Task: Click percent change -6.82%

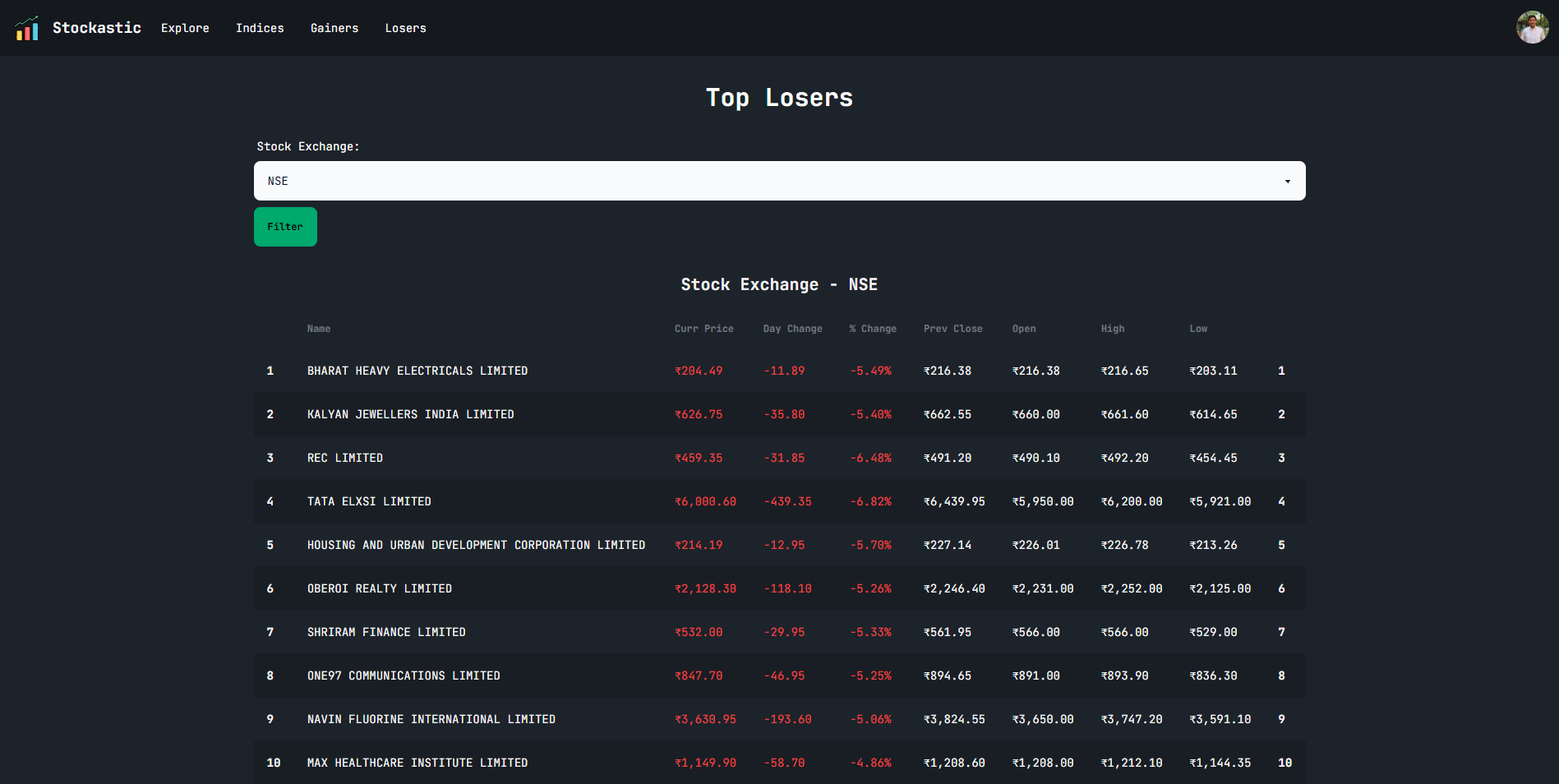Action: point(871,501)
